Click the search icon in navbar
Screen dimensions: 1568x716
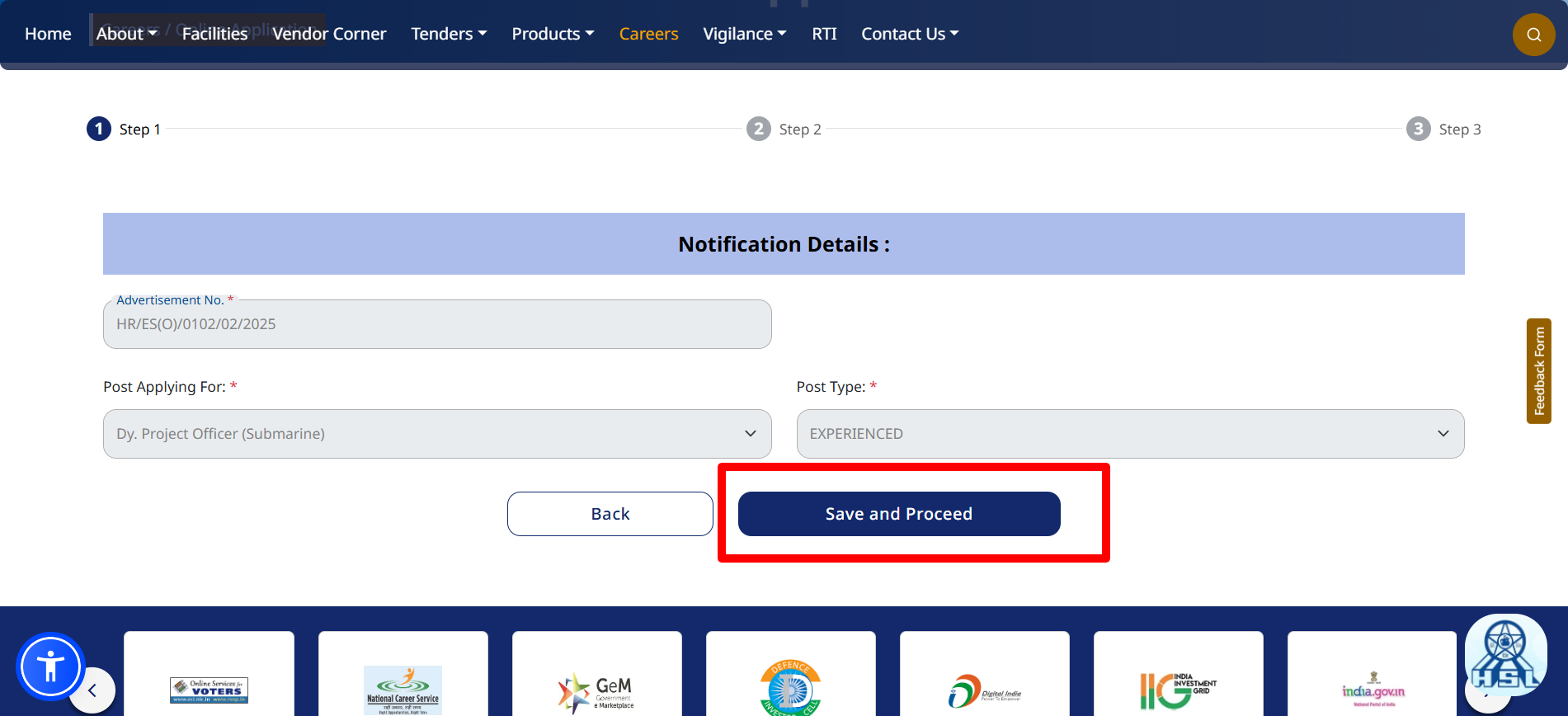pos(1533,35)
